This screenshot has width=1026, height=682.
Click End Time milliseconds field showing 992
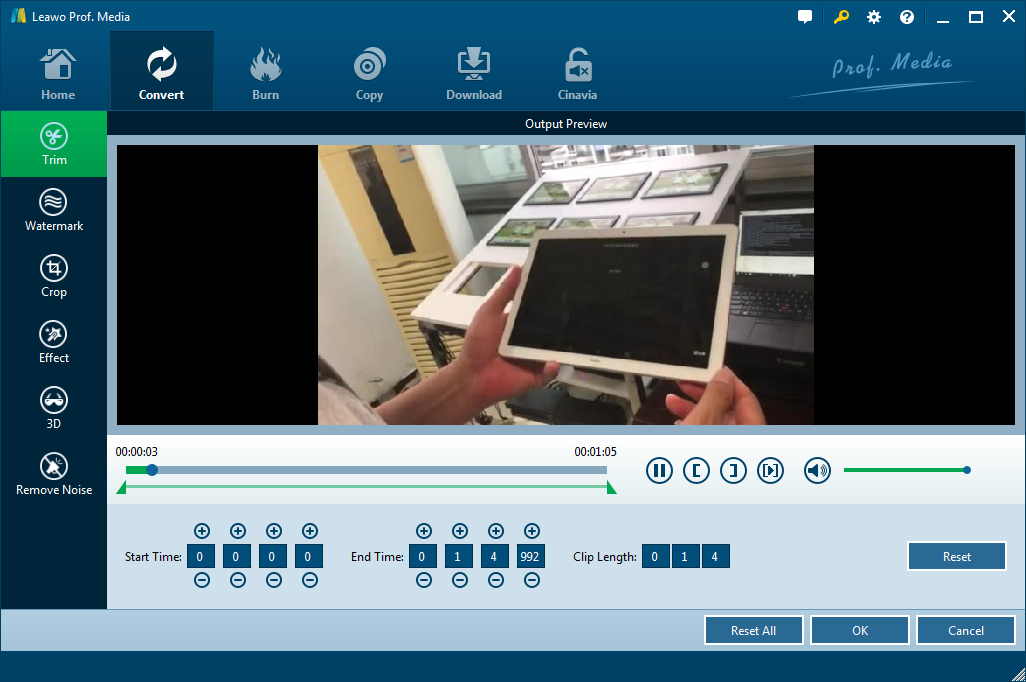(x=531, y=556)
